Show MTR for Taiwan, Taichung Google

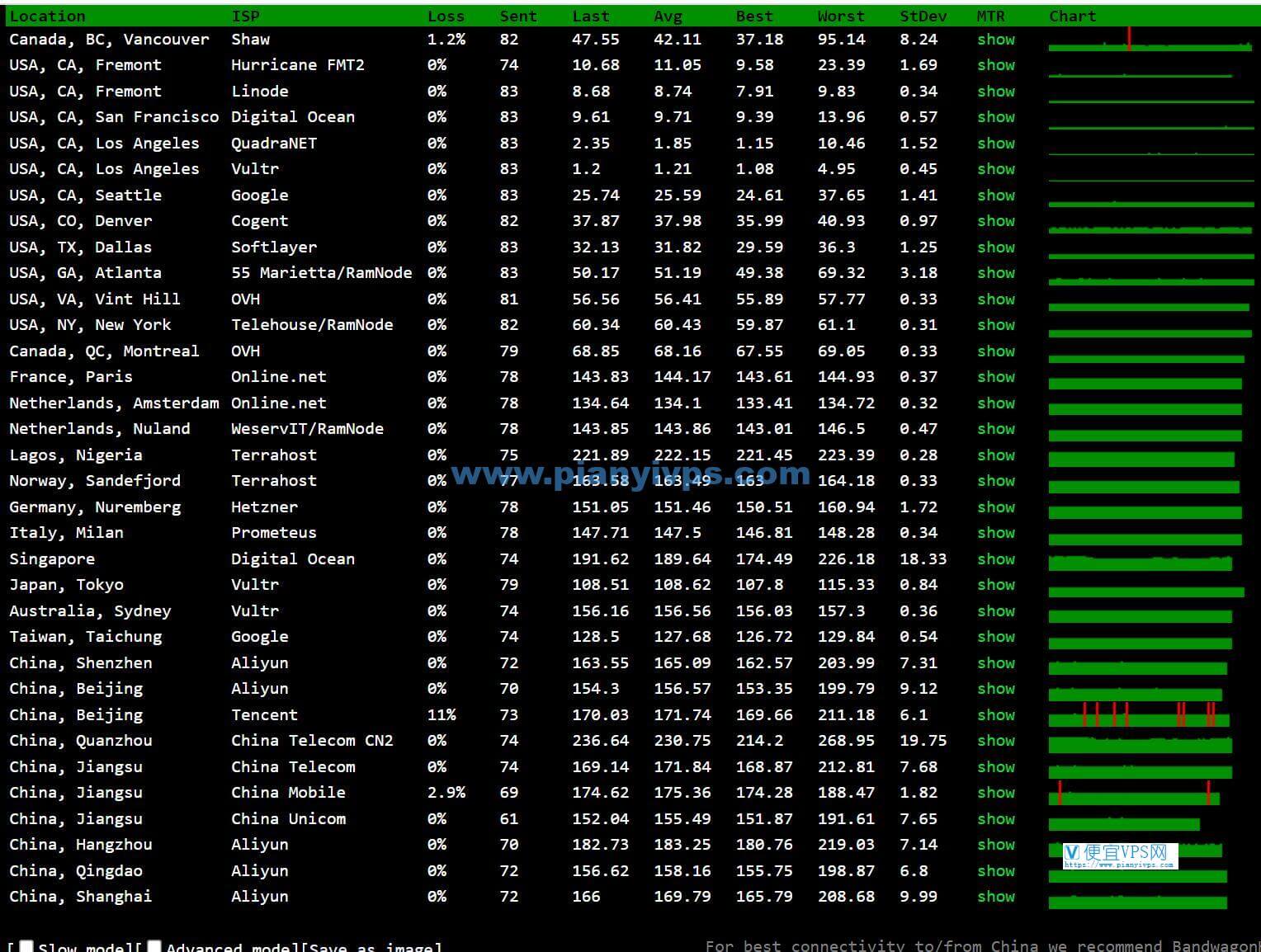click(996, 637)
